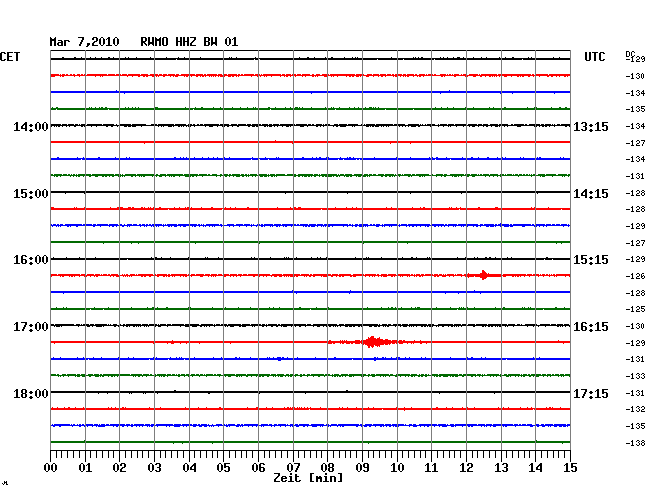Screen dimensions: 650x494
Task: Click minute 00 on the time axis
Action: tap(50, 467)
